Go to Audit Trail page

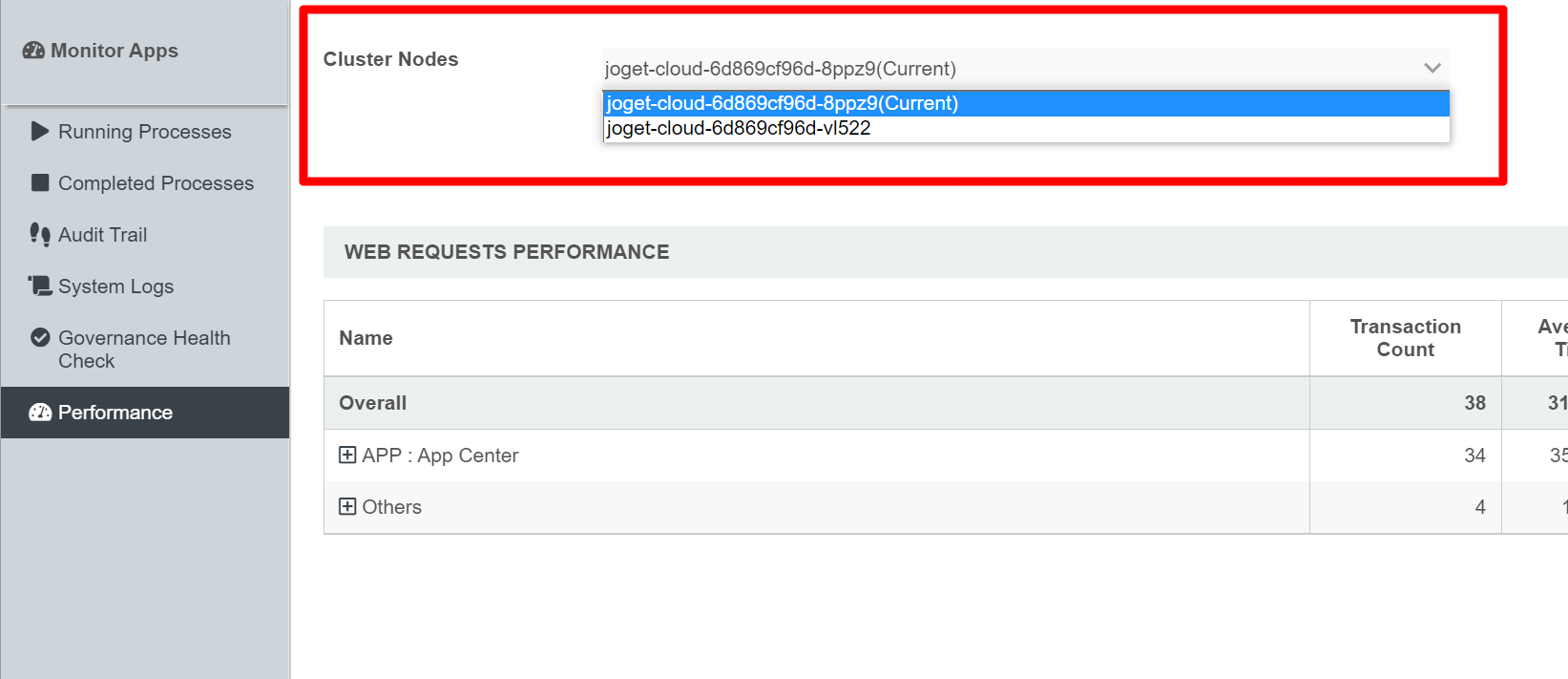[102, 235]
